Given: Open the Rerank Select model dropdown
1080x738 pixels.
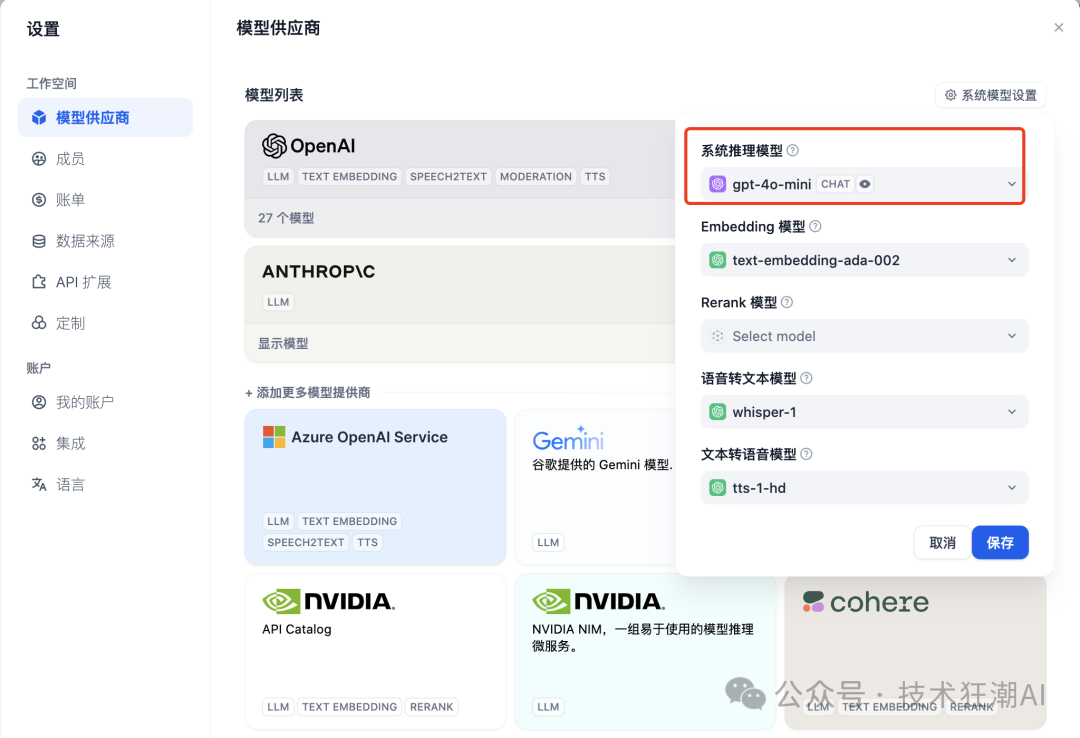Looking at the screenshot, I should 864,336.
